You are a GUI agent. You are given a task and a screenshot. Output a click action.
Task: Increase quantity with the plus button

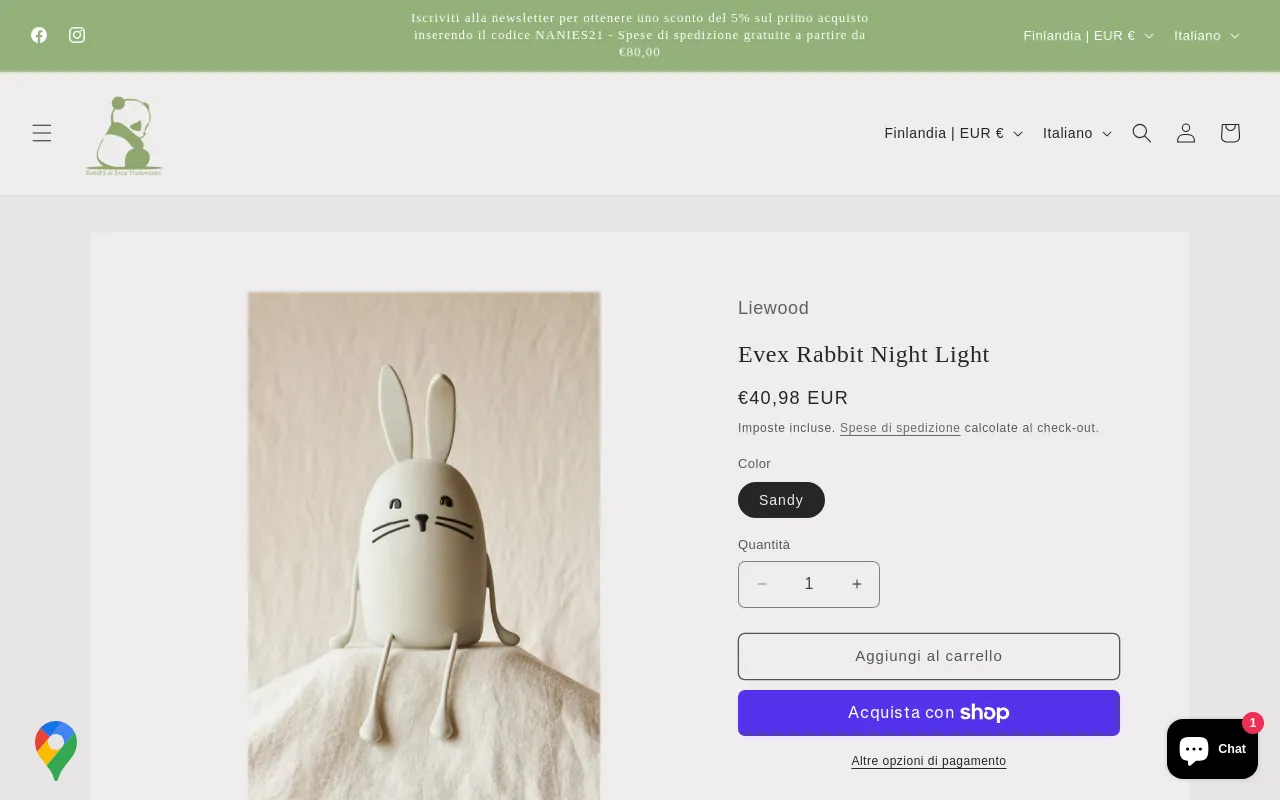[x=857, y=584]
